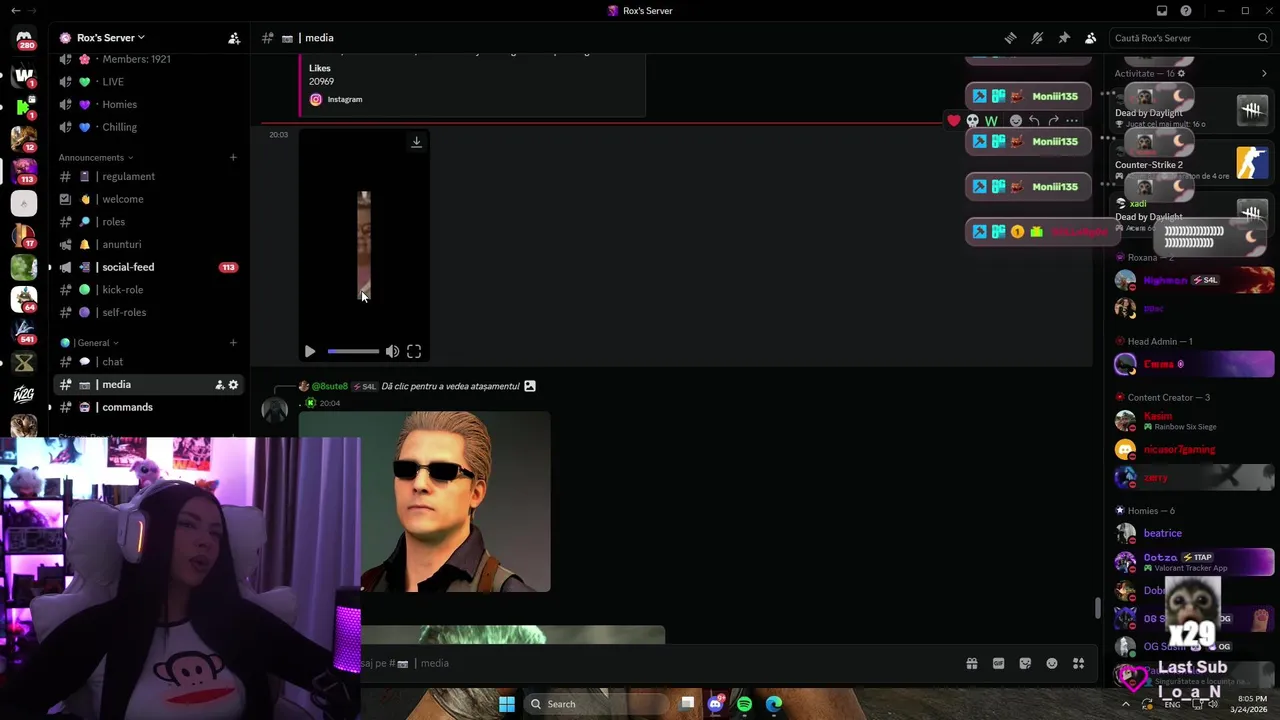Click create invite icon on media channel
1280x720 pixels.
click(x=219, y=385)
